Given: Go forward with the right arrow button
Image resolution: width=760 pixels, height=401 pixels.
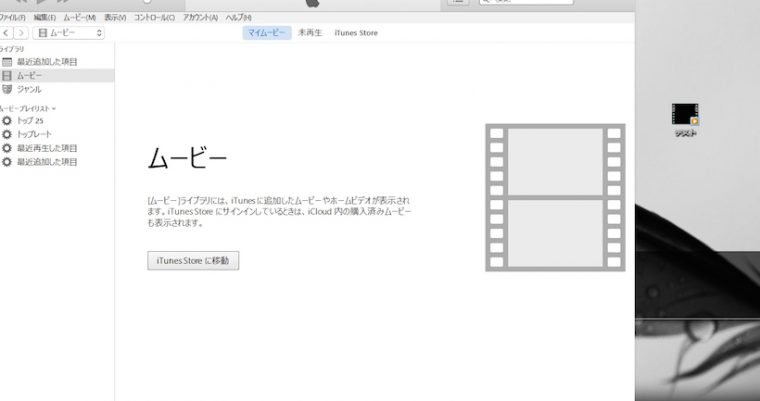Looking at the screenshot, I should click(21, 33).
